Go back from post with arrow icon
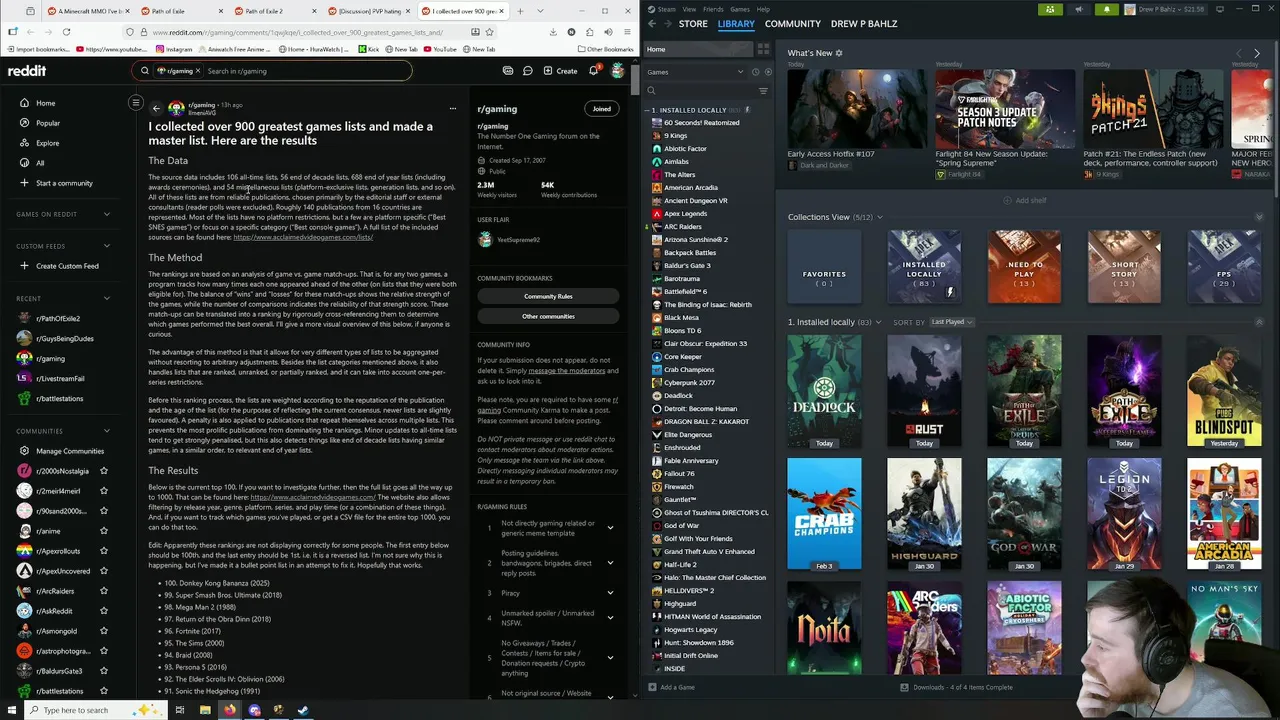Image resolution: width=1280 pixels, height=720 pixels. 156,108
